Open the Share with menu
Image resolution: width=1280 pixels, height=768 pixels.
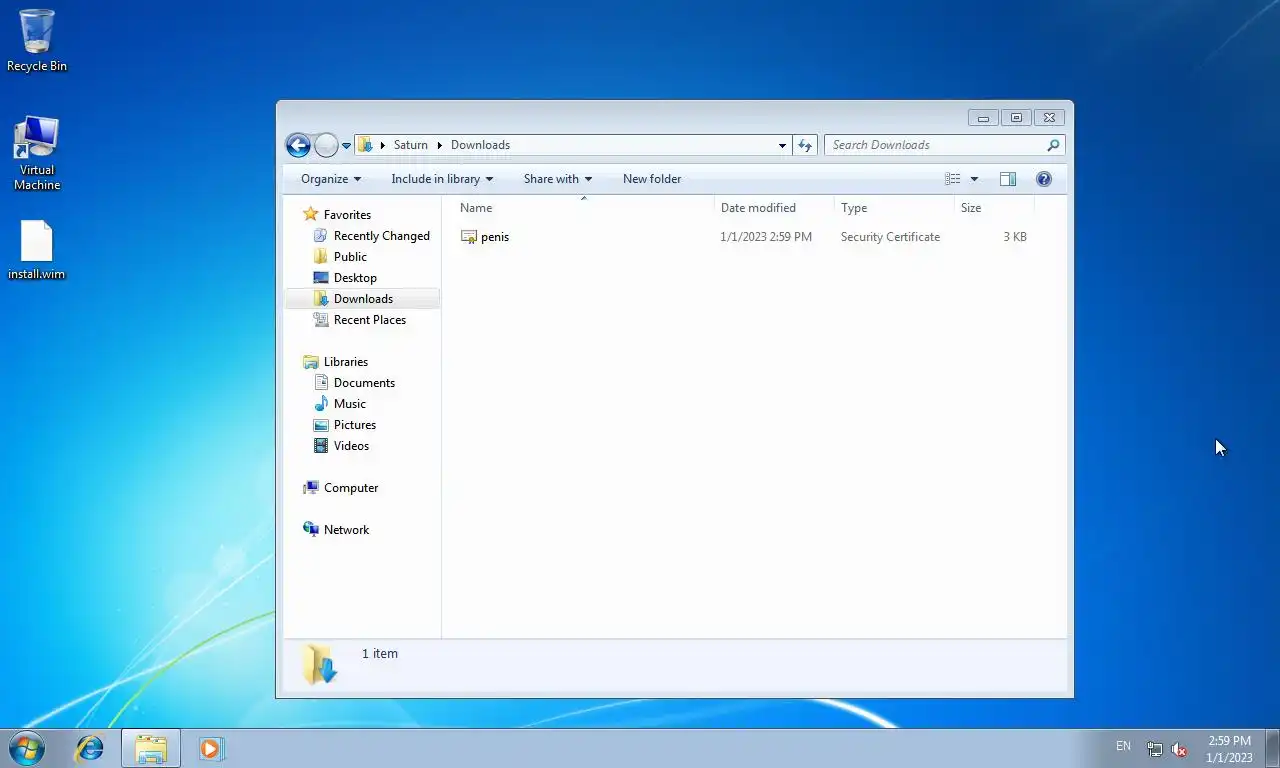coord(558,179)
